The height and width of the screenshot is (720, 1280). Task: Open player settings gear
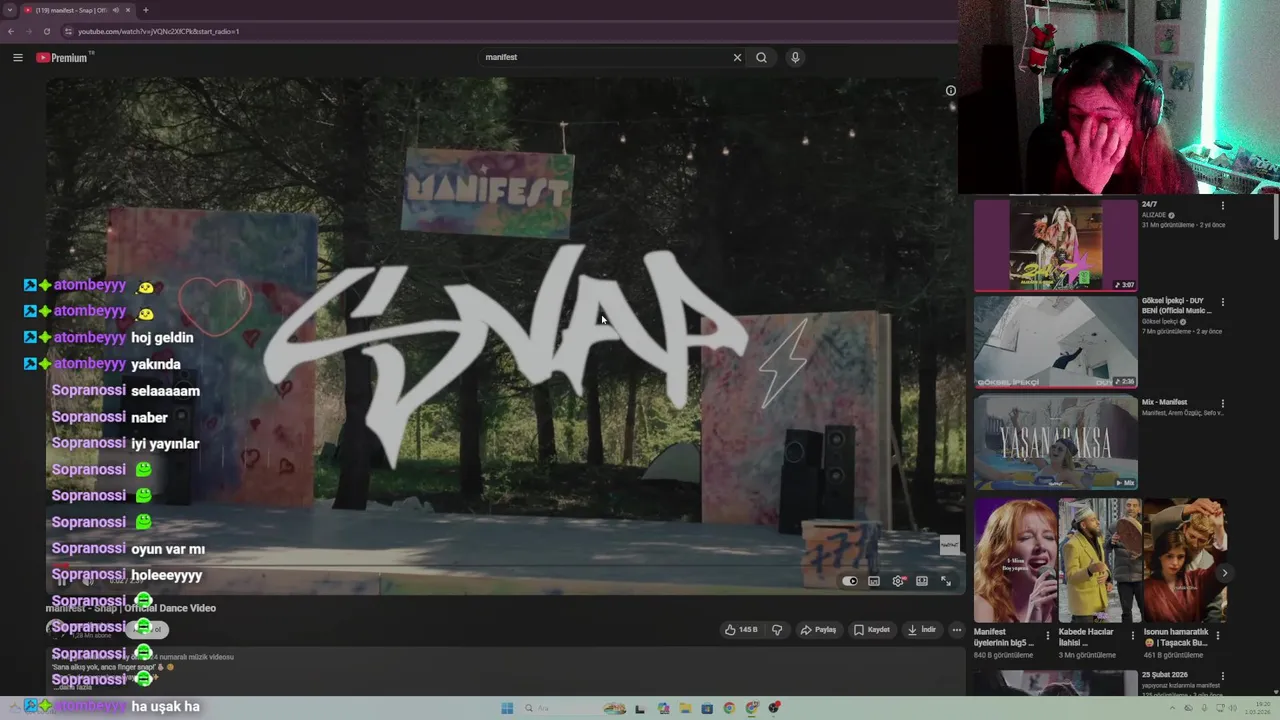click(x=898, y=581)
